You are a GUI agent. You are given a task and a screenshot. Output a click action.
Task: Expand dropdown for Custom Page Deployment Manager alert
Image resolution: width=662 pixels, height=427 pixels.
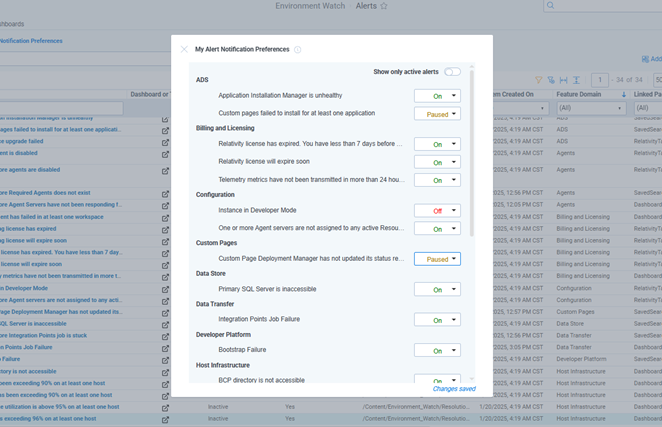pos(437,259)
